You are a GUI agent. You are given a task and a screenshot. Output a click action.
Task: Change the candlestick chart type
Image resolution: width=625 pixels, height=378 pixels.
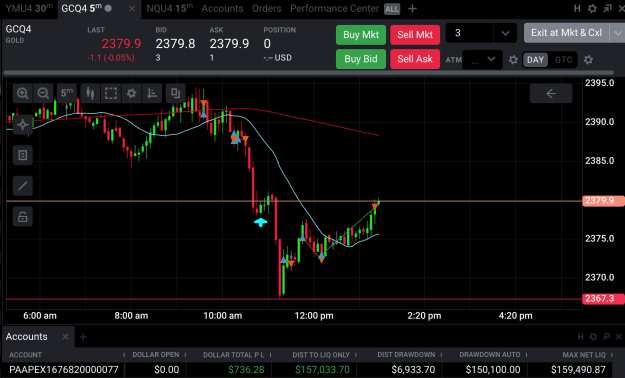[90, 93]
